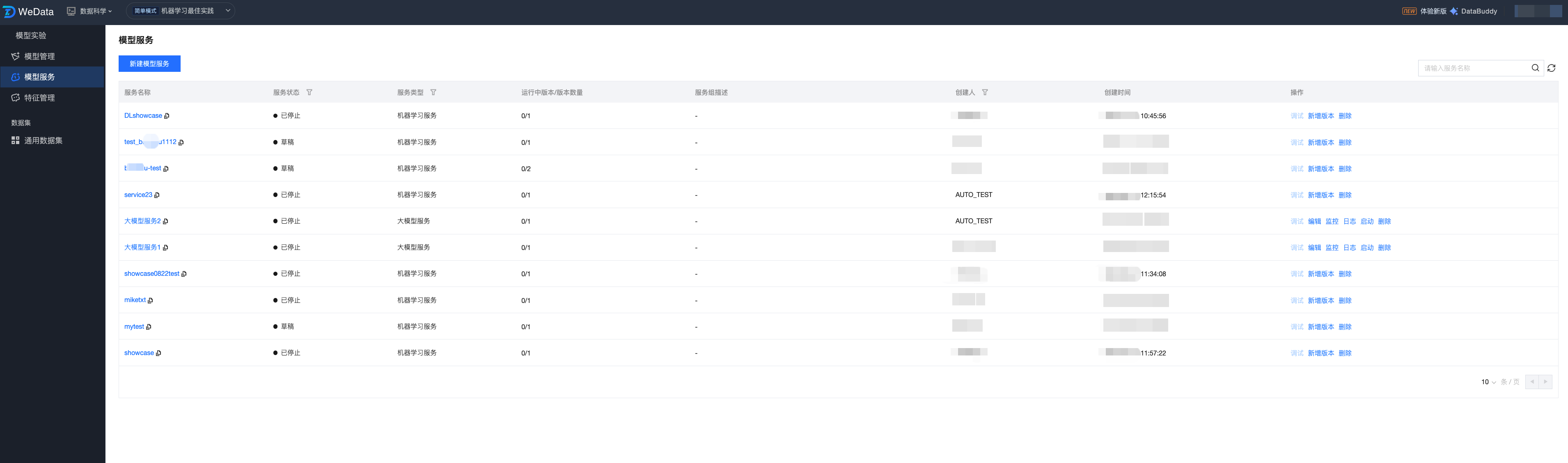Copy the showcase0822test name icon
Viewport: 1568px width, 463px height.
[184, 274]
